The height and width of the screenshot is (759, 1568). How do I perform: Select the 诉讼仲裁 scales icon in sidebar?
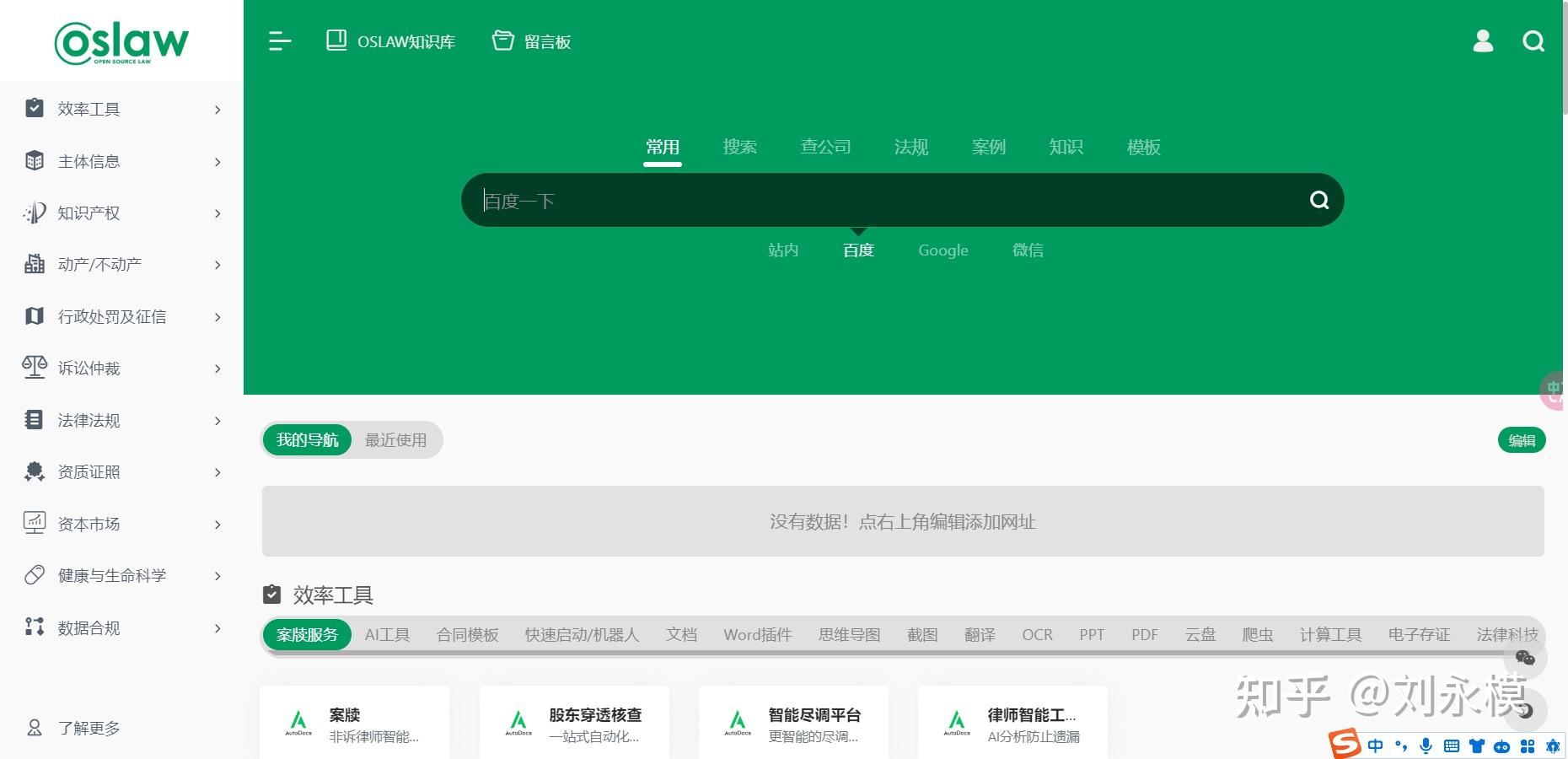pyautogui.click(x=34, y=368)
